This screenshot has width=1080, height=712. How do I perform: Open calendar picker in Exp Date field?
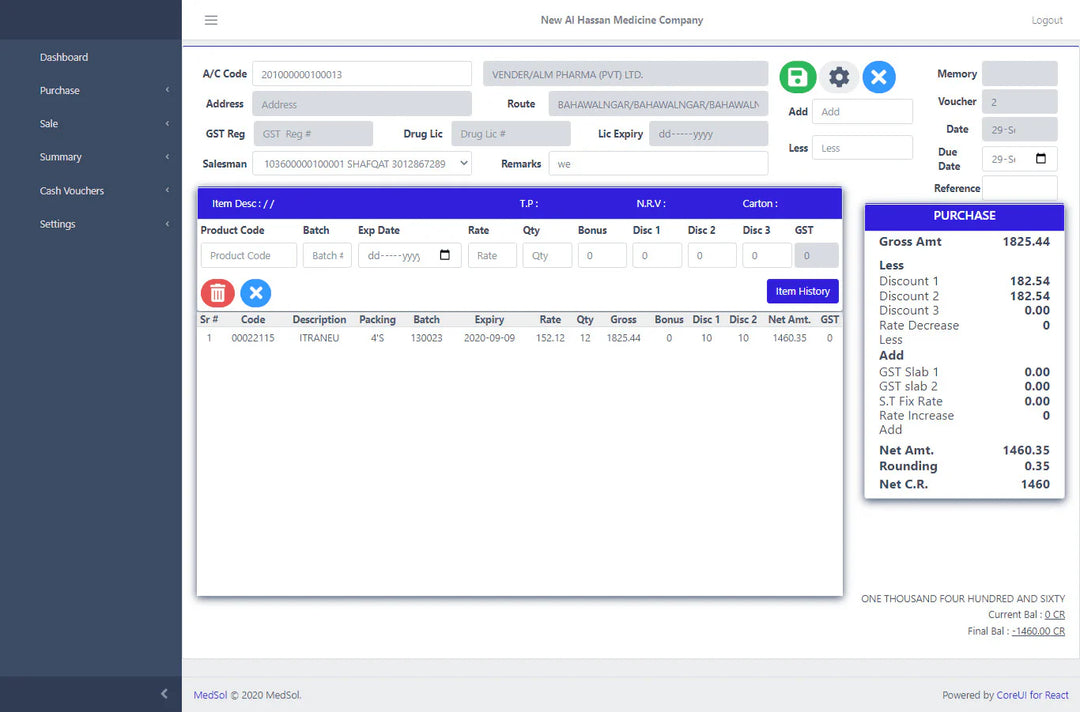(445, 256)
